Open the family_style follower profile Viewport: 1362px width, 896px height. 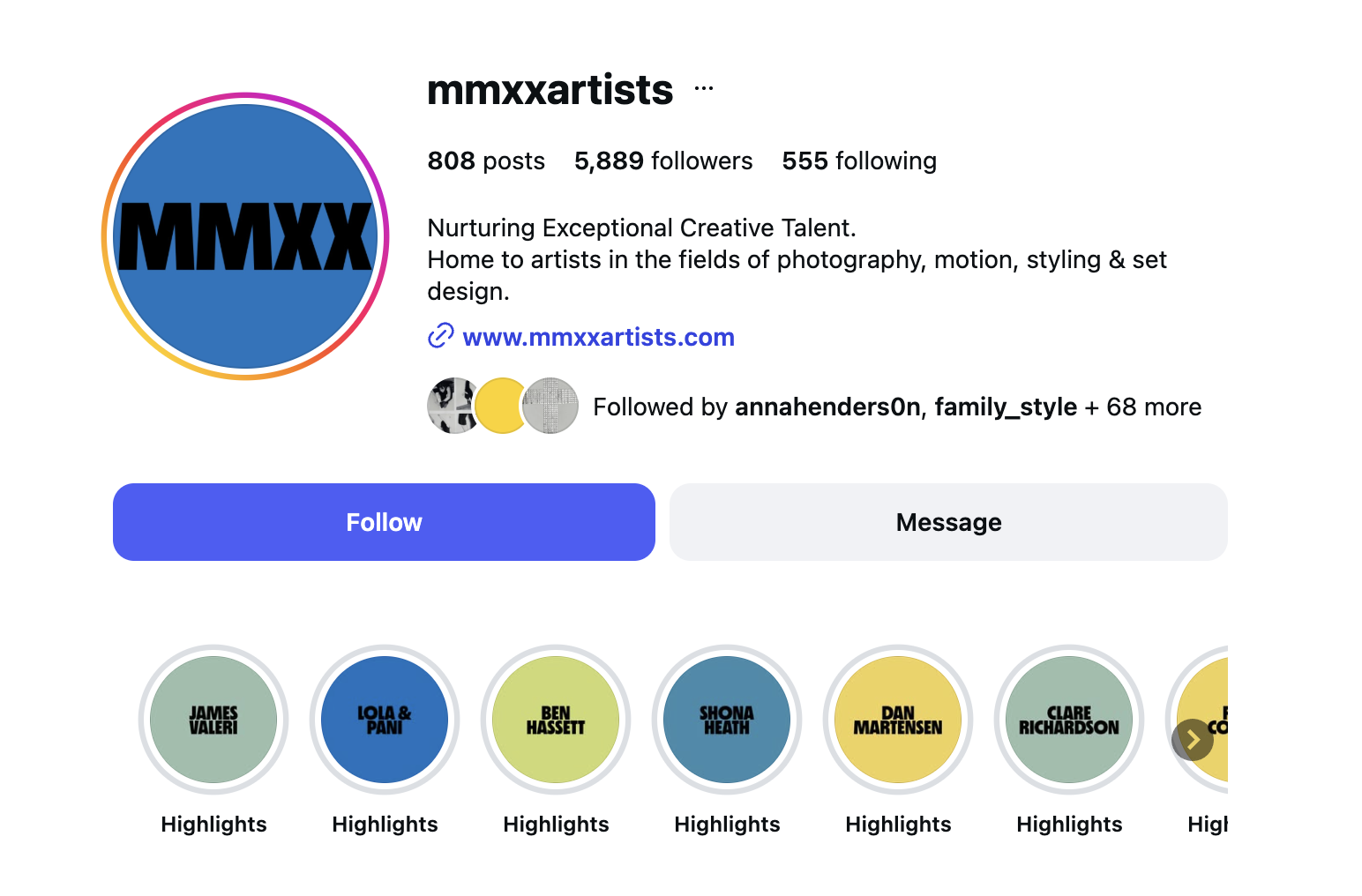pos(1006,407)
